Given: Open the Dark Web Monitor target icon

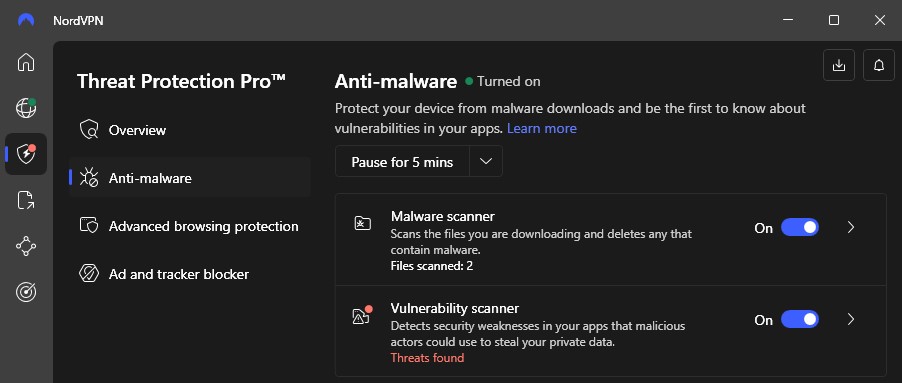Looking at the screenshot, I should click(x=26, y=292).
